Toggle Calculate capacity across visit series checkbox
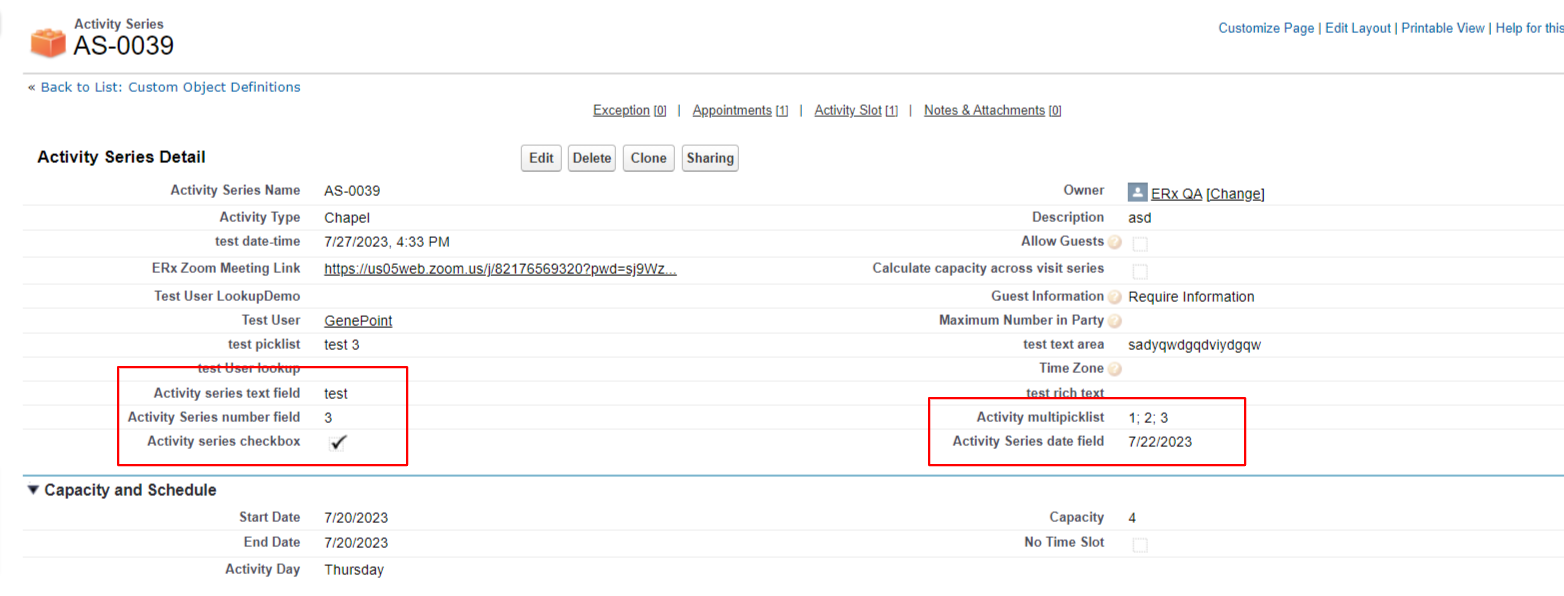 [1140, 271]
